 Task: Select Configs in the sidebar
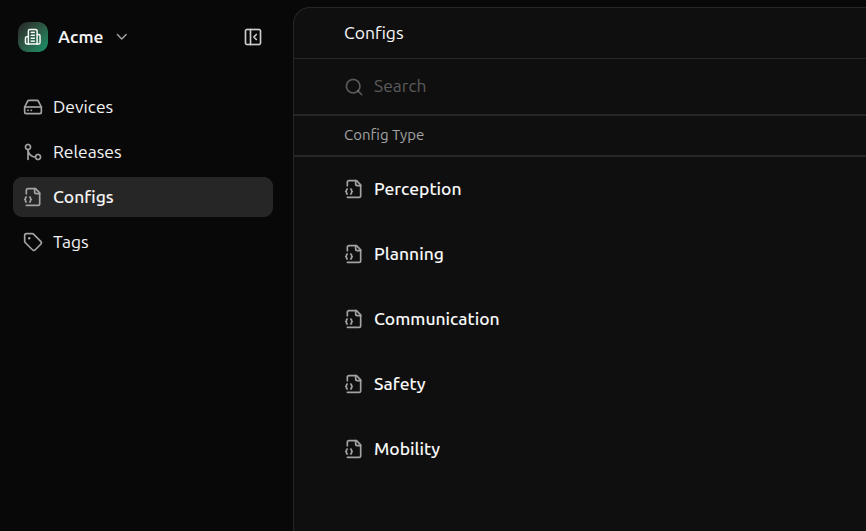point(83,197)
